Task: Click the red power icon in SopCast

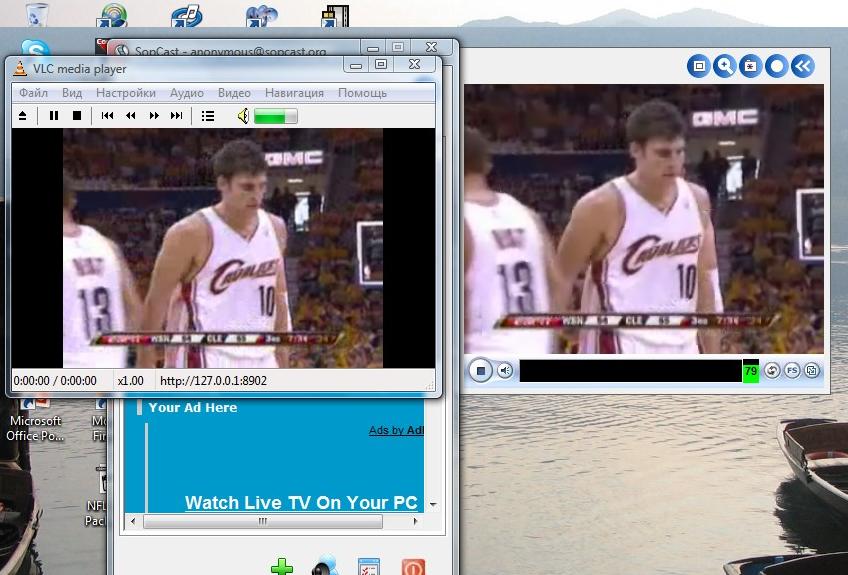Action: (413, 567)
